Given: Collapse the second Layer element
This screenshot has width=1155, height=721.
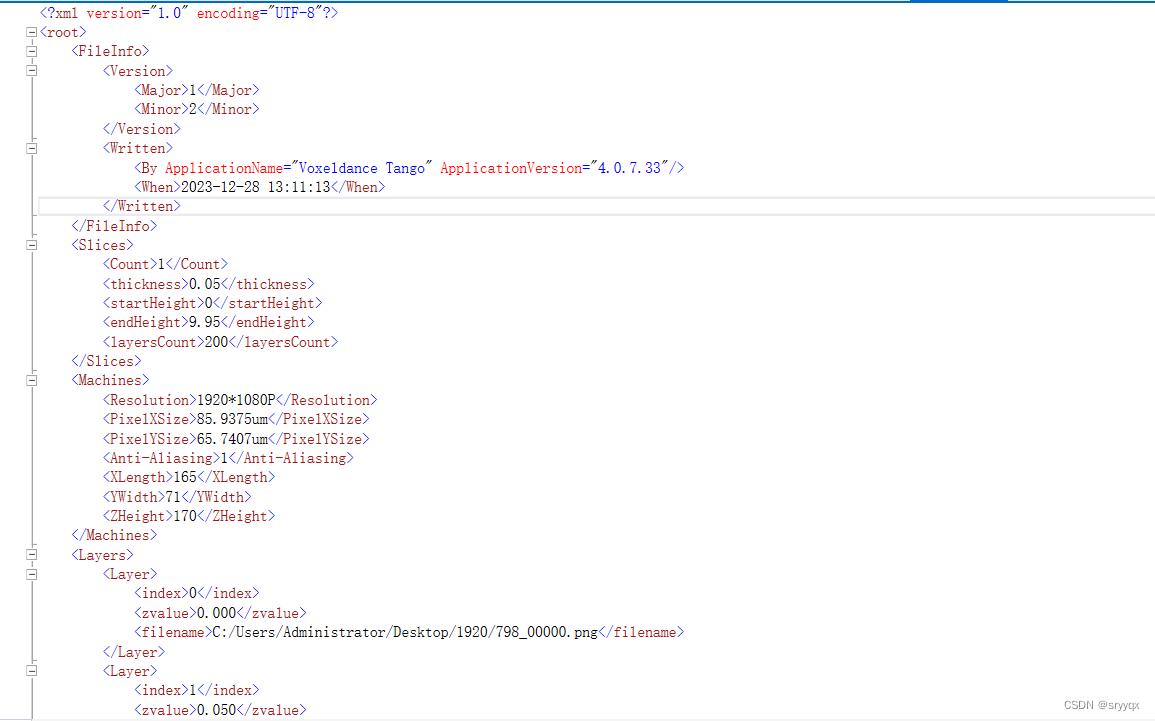Looking at the screenshot, I should (x=31, y=670).
